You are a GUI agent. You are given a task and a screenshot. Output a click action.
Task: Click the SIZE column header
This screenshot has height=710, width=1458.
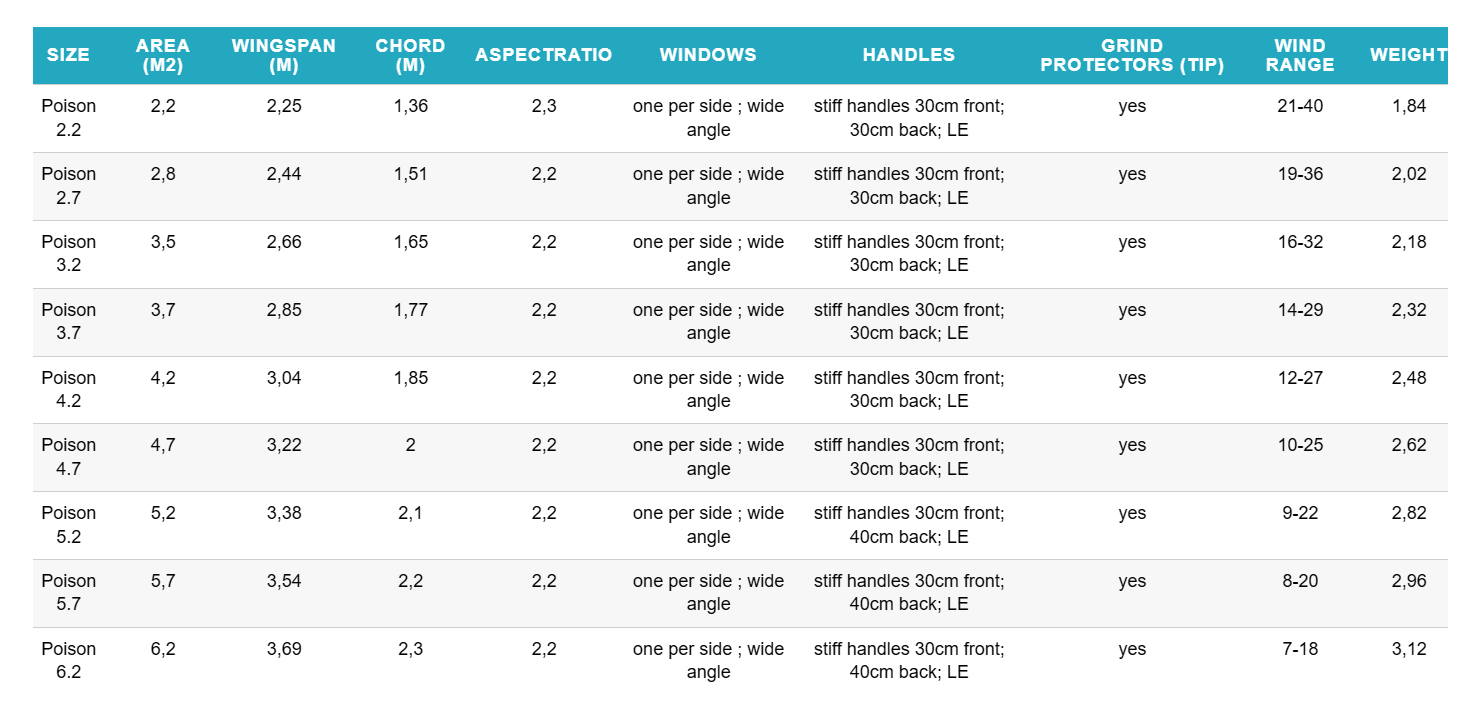click(x=68, y=55)
